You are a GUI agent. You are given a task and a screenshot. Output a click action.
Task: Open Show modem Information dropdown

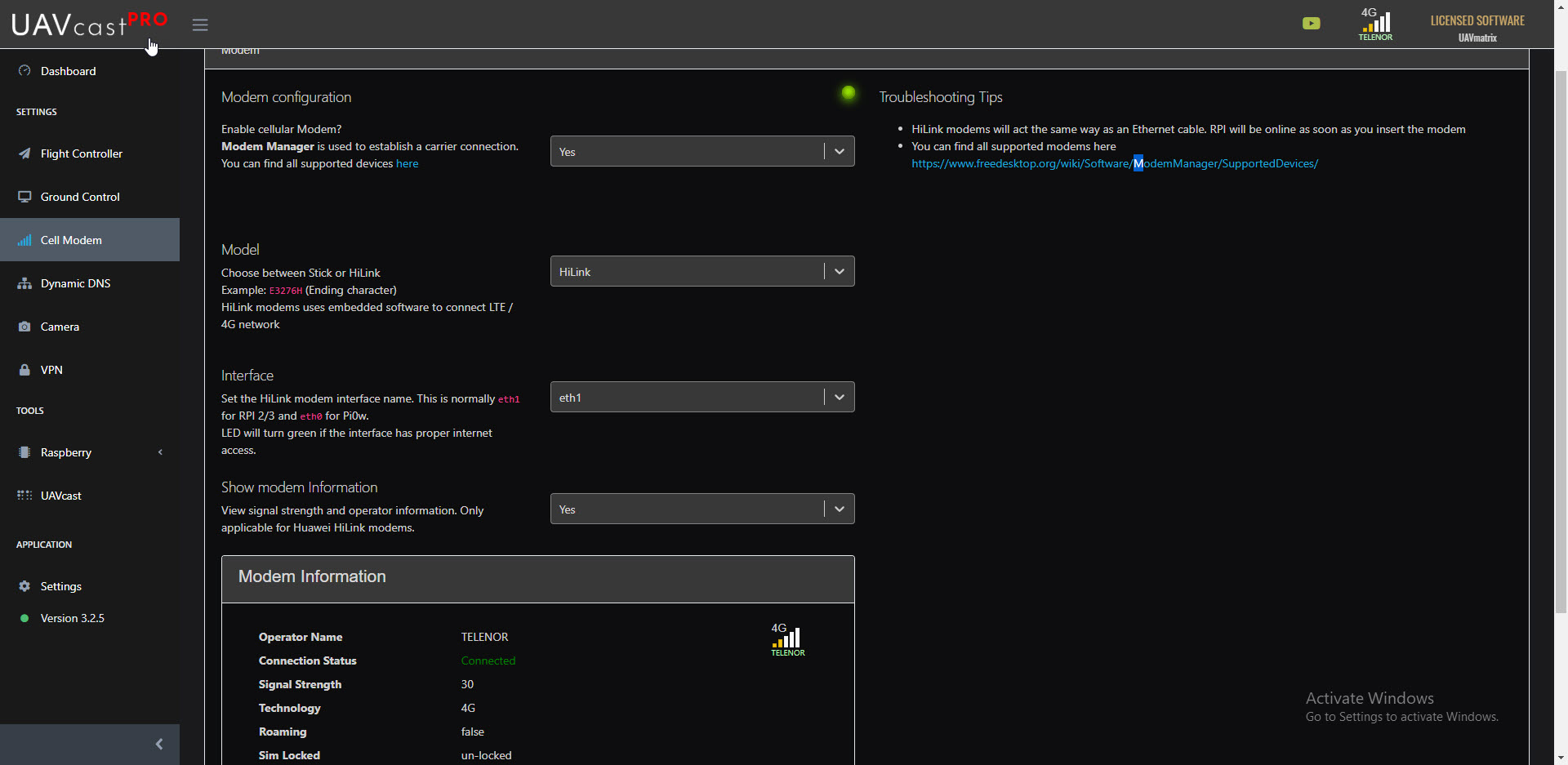click(702, 509)
